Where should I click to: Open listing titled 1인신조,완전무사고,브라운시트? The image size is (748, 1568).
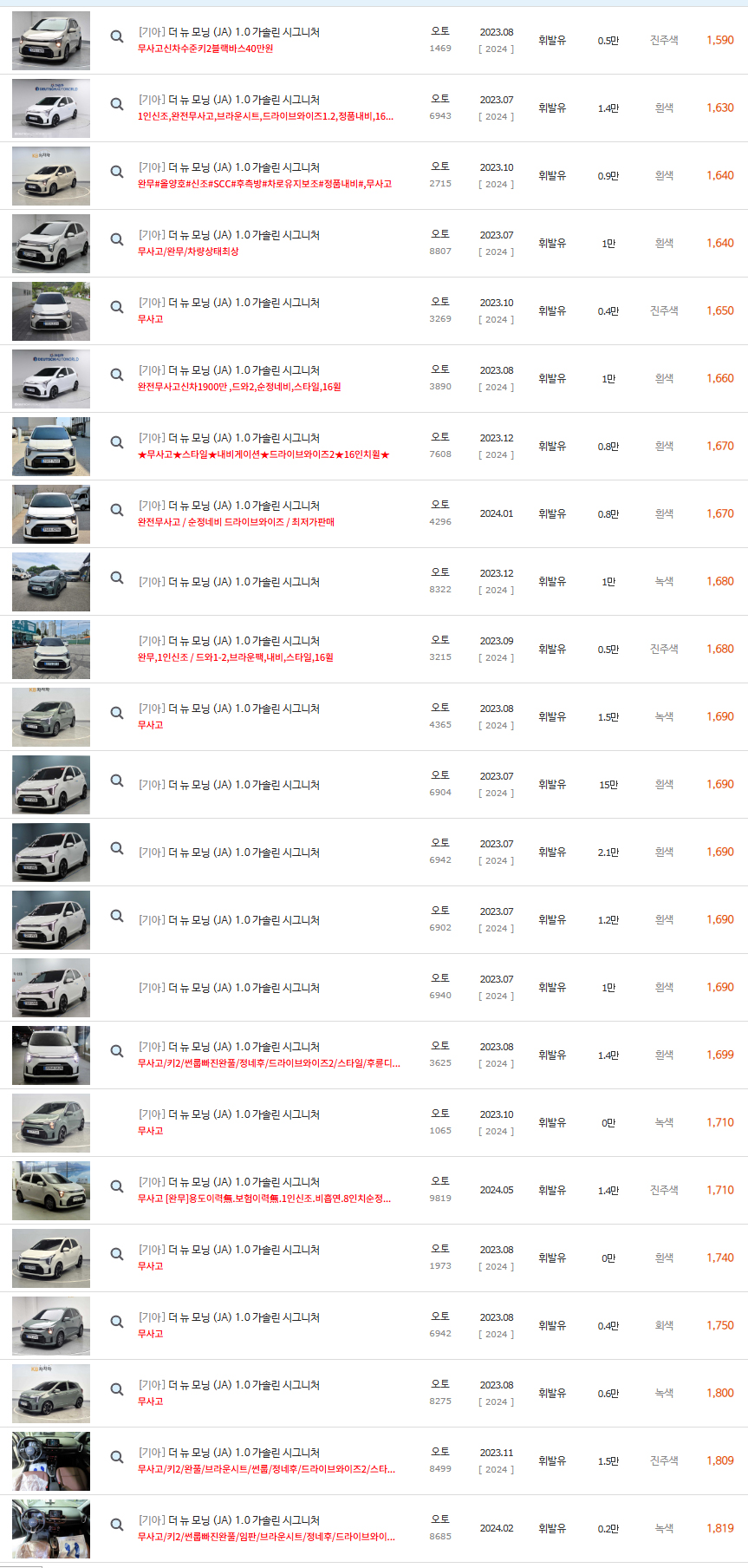pos(265,116)
